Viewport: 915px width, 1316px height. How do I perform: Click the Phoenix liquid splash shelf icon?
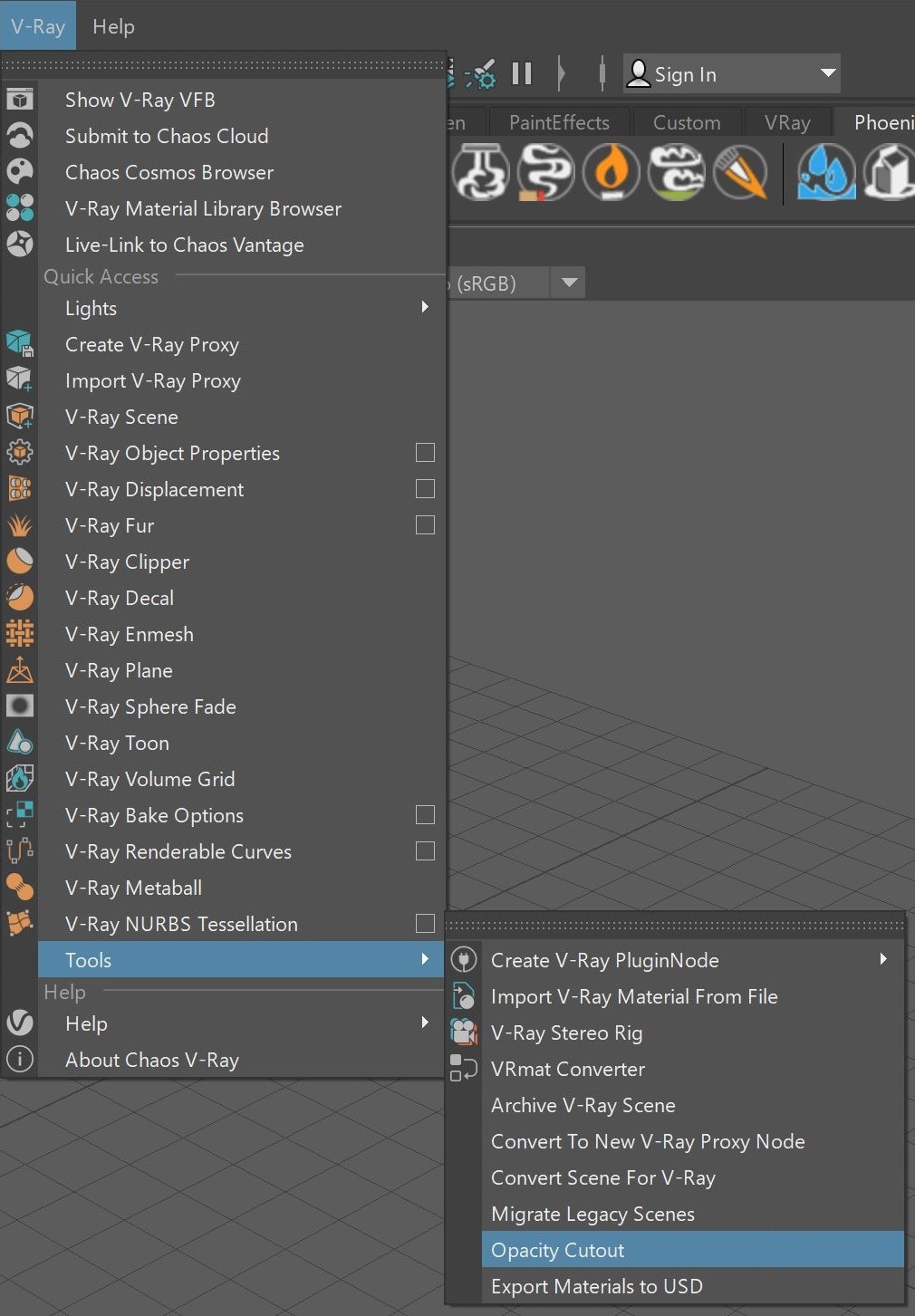point(826,171)
